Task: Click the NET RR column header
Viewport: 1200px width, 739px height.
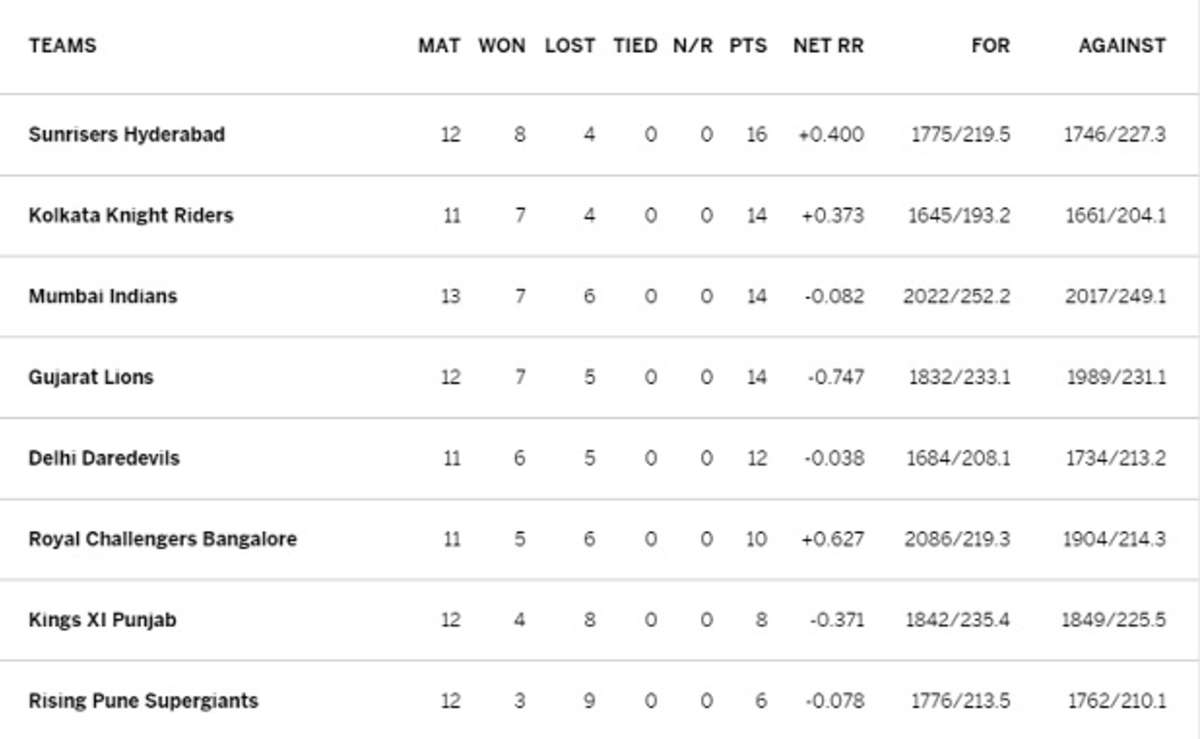Action: point(828,46)
